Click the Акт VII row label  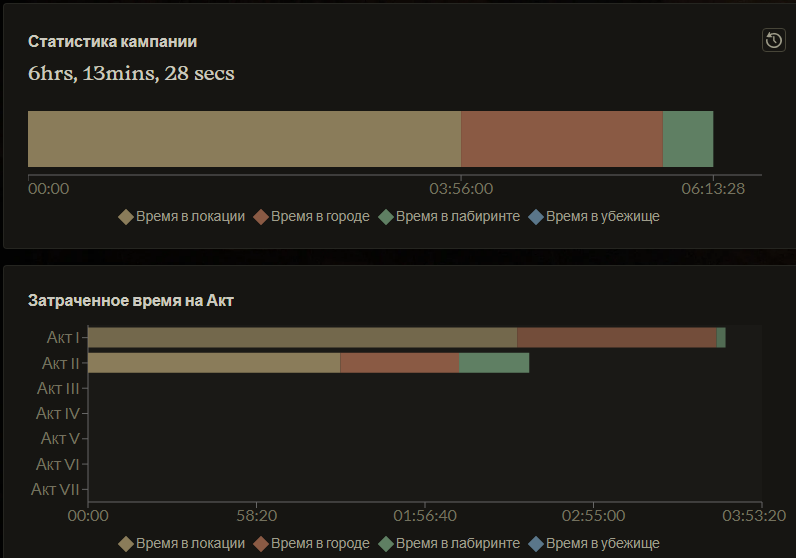click(x=55, y=489)
